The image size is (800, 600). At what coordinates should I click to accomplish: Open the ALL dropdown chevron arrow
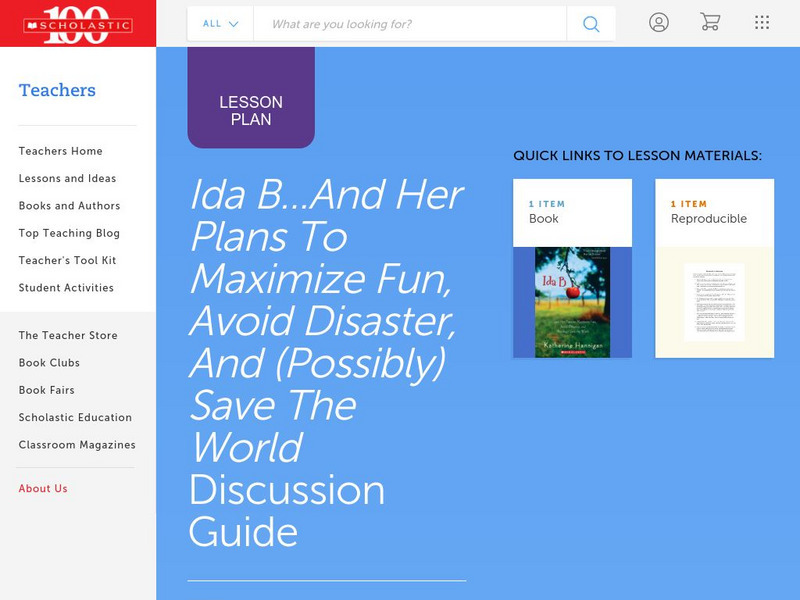(x=235, y=23)
